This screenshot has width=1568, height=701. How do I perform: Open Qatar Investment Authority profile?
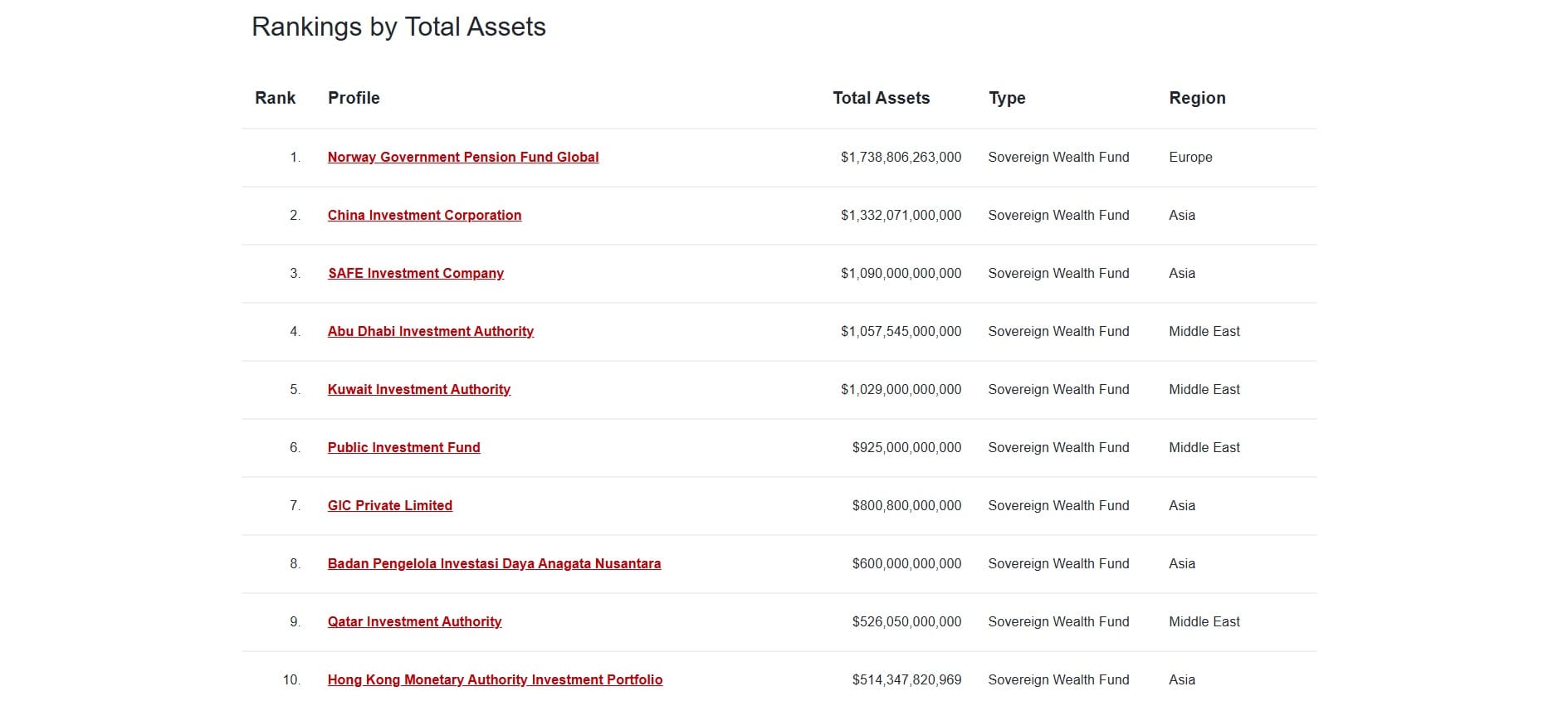point(415,621)
